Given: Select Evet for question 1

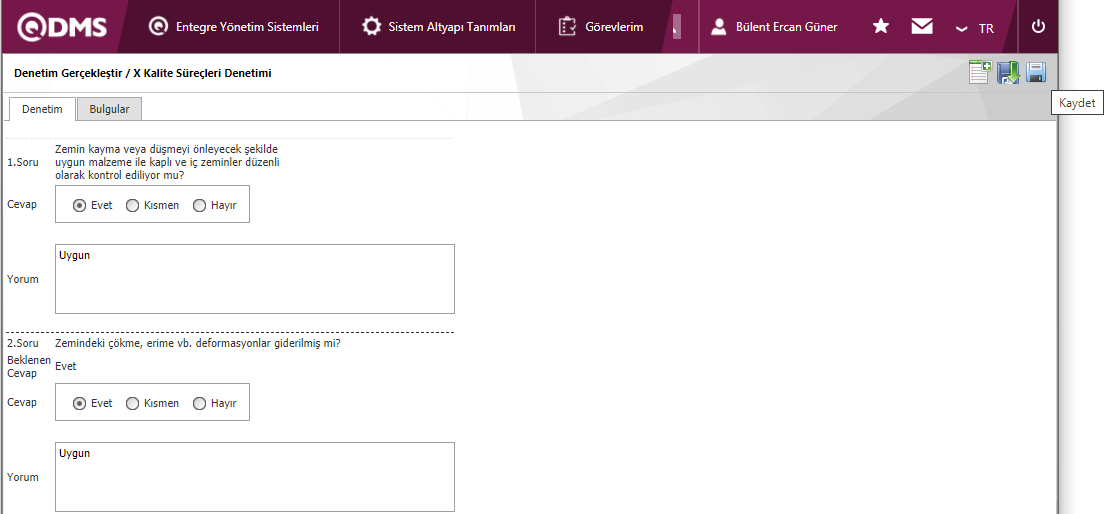Looking at the screenshot, I should pos(80,205).
